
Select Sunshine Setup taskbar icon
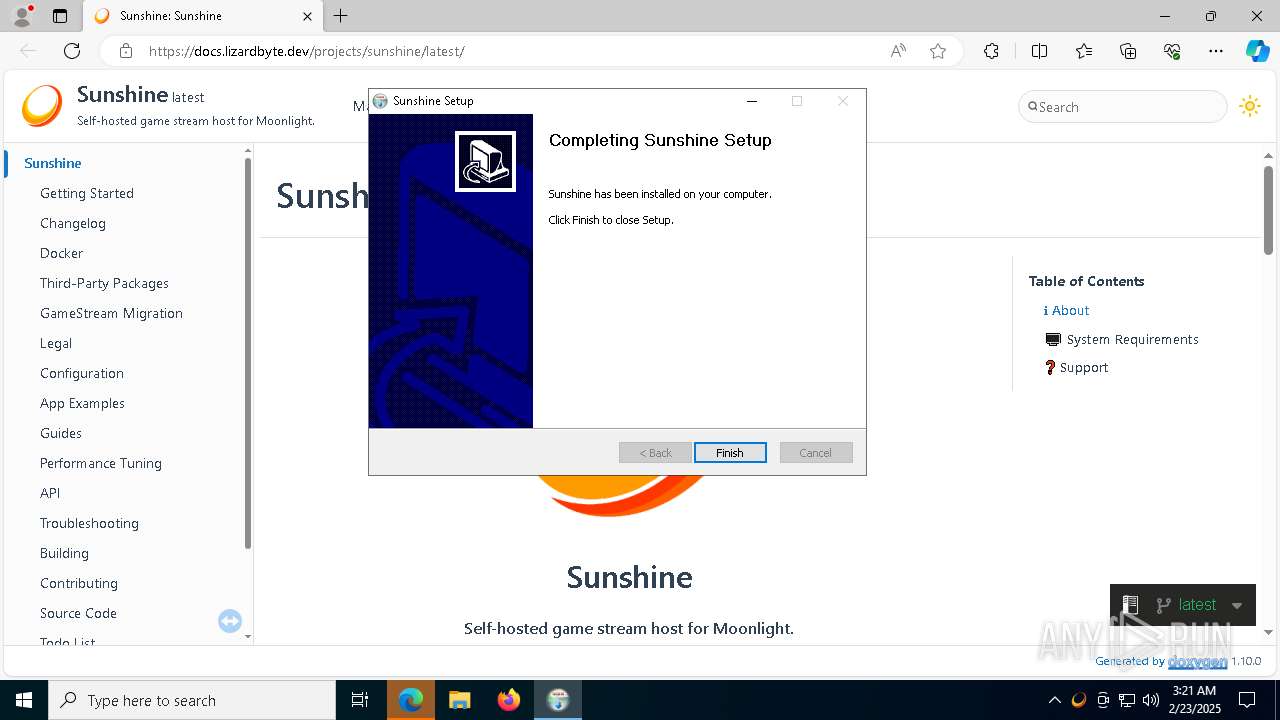[x=558, y=700]
